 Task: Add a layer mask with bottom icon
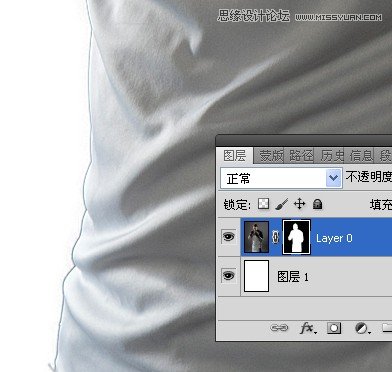(x=334, y=328)
